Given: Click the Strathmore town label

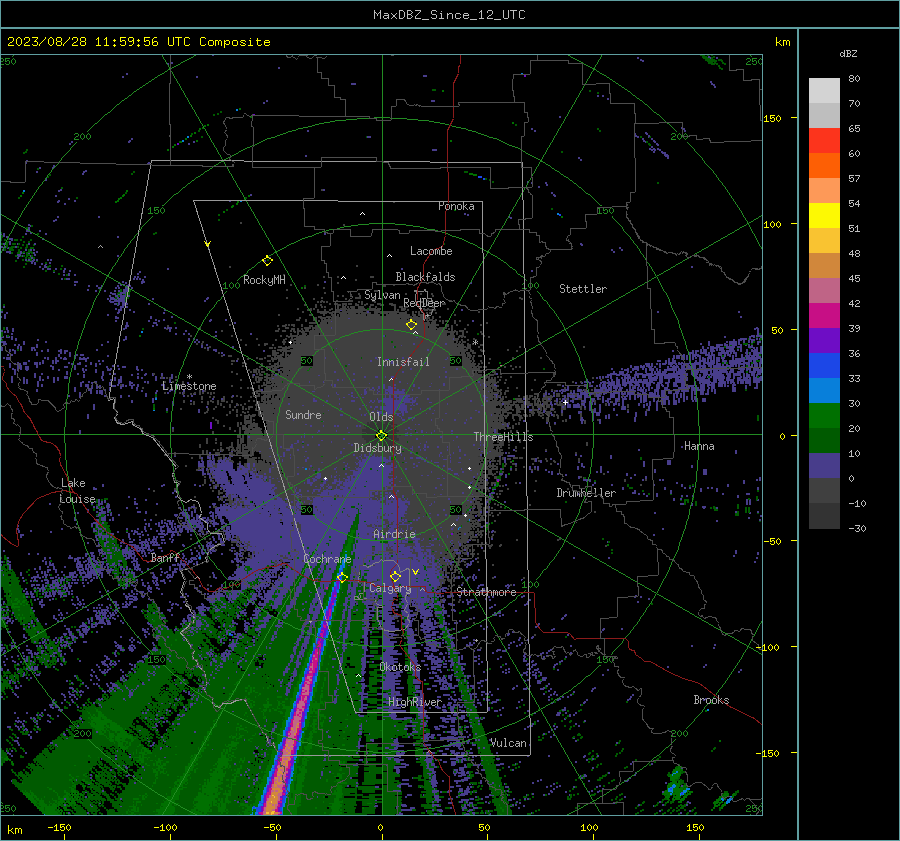Looking at the screenshot, I should (x=487, y=592).
